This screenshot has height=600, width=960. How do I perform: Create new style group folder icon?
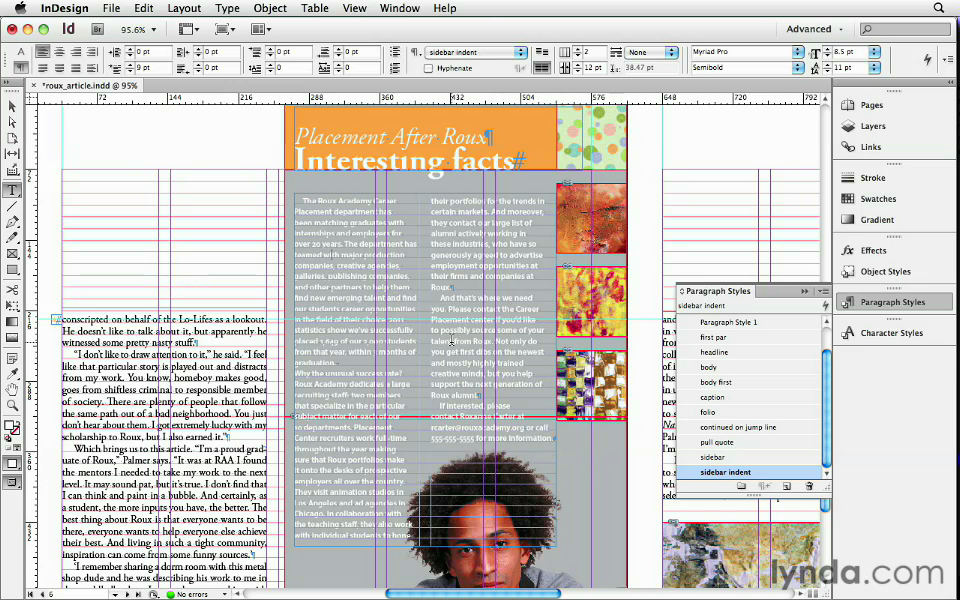(741, 486)
